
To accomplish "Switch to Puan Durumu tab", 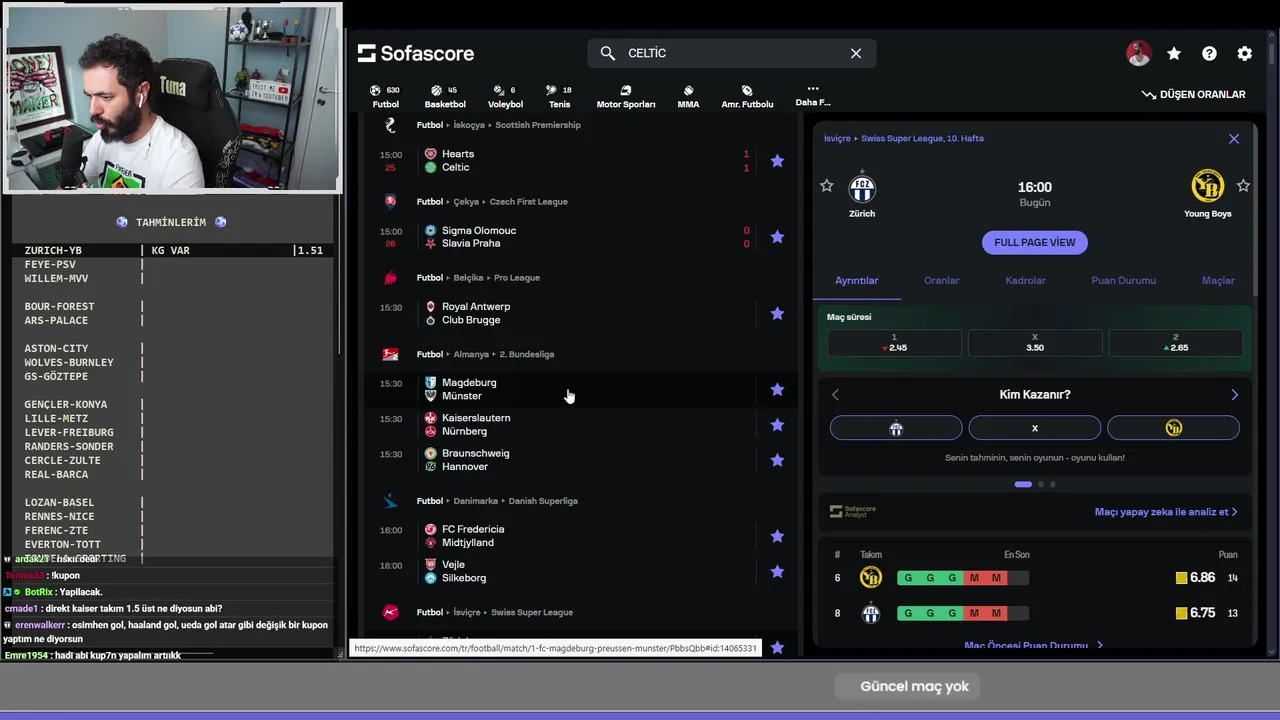I will coord(1124,281).
